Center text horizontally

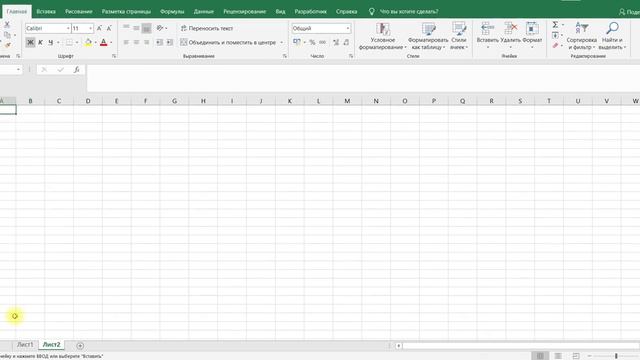[136, 42]
